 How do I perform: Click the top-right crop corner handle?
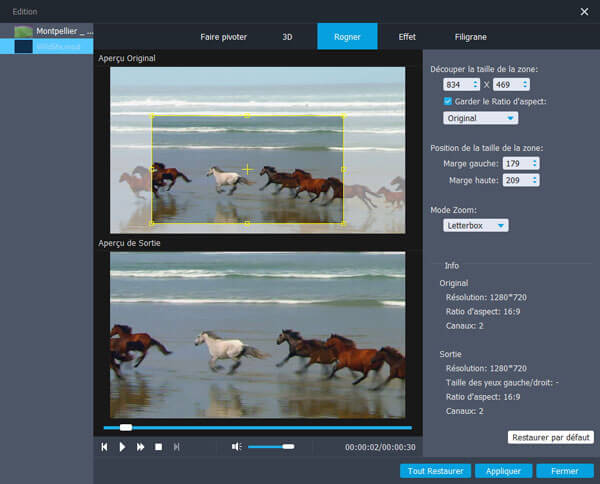tap(343, 116)
